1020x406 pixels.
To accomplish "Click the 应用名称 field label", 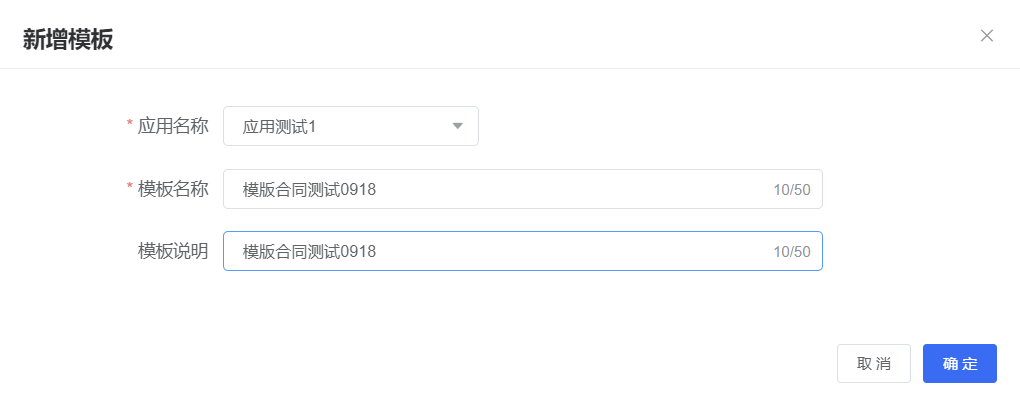I will click(173, 126).
